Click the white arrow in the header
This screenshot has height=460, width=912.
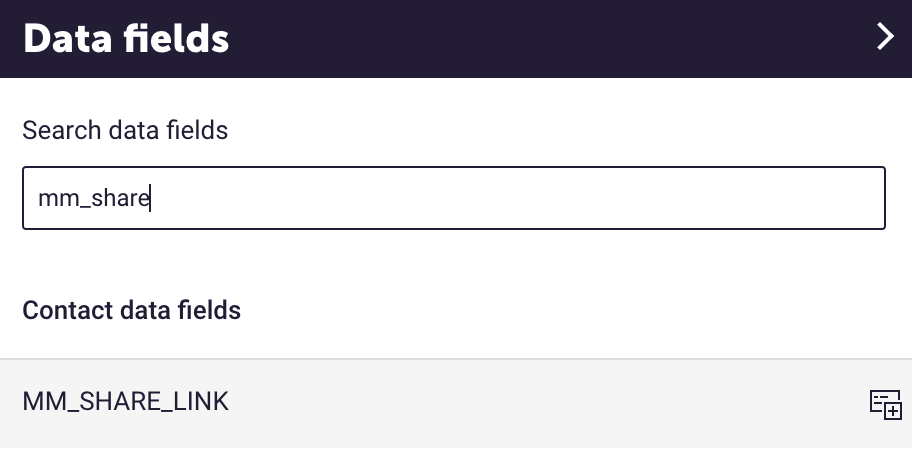click(885, 37)
